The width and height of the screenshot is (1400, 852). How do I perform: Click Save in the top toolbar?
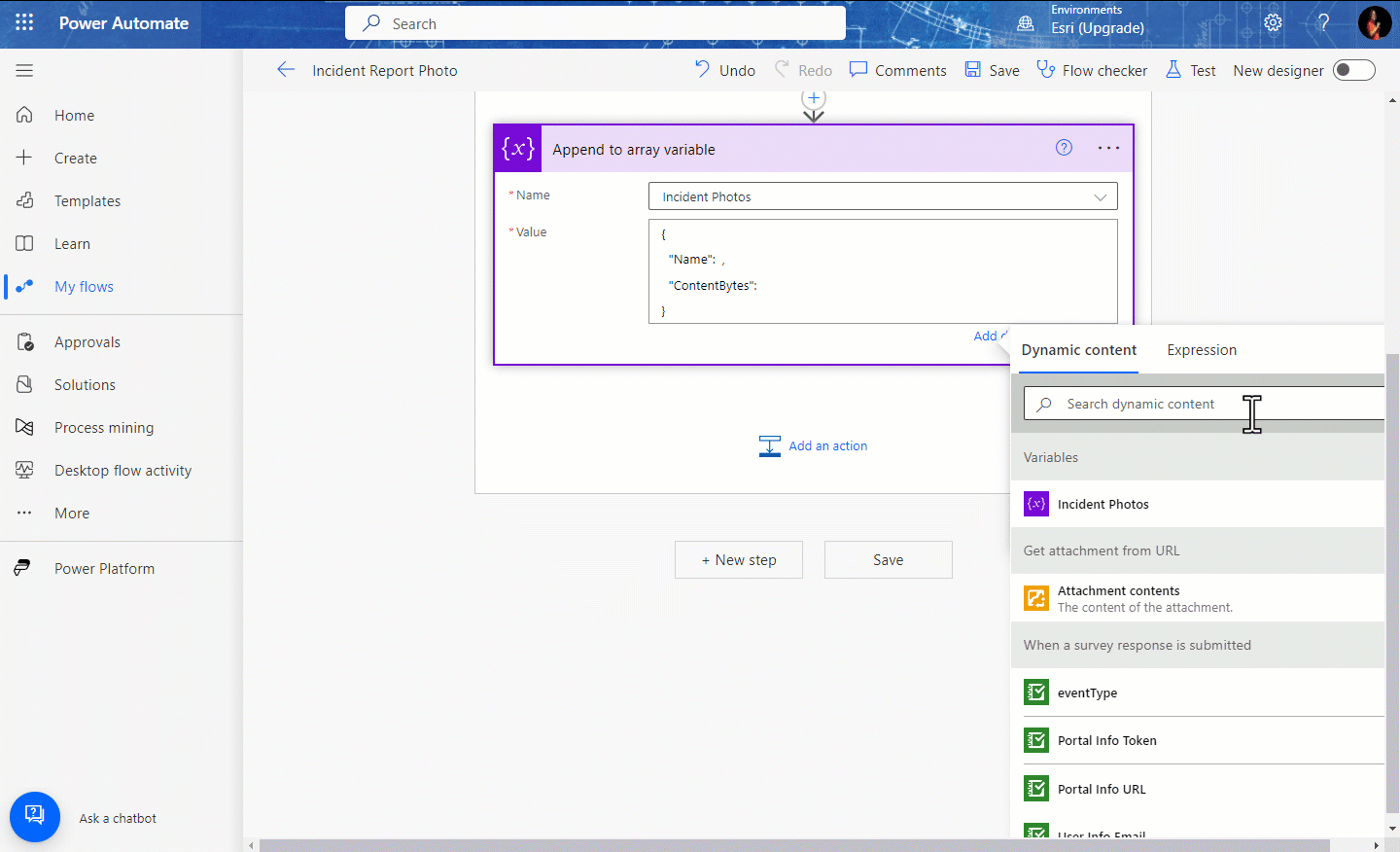[992, 70]
